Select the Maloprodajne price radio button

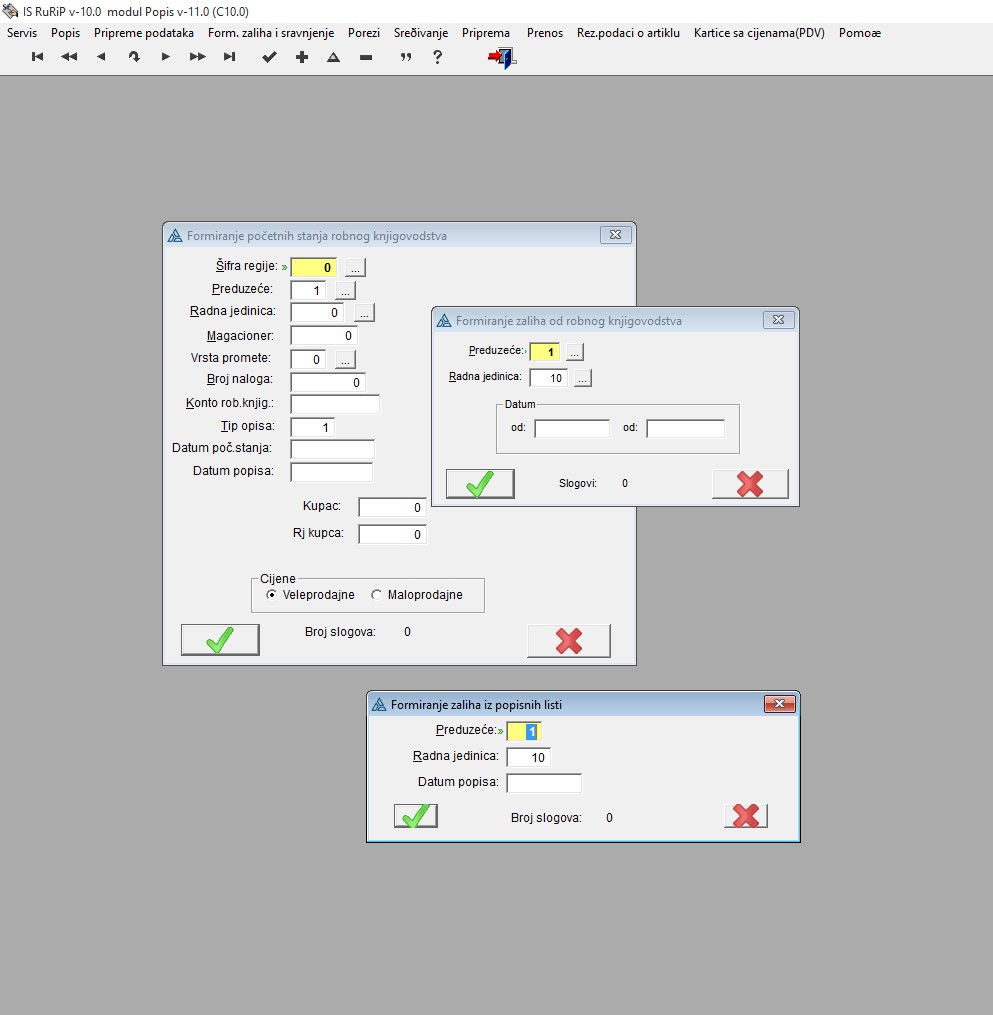(x=376, y=595)
